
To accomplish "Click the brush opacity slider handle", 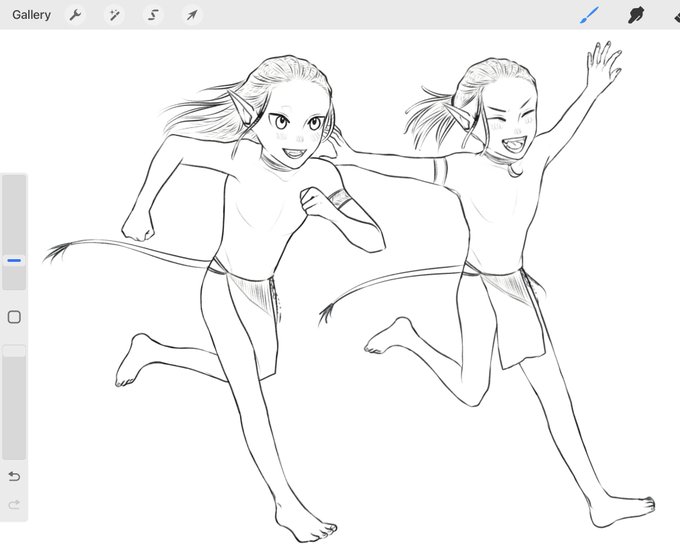I will 14,351.
